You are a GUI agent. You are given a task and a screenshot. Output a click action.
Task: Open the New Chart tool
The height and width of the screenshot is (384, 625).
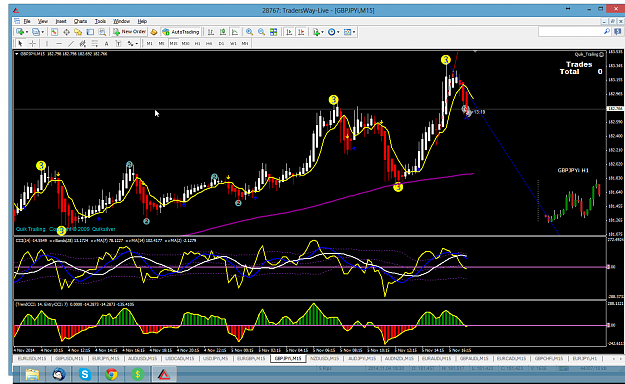click(x=19, y=32)
